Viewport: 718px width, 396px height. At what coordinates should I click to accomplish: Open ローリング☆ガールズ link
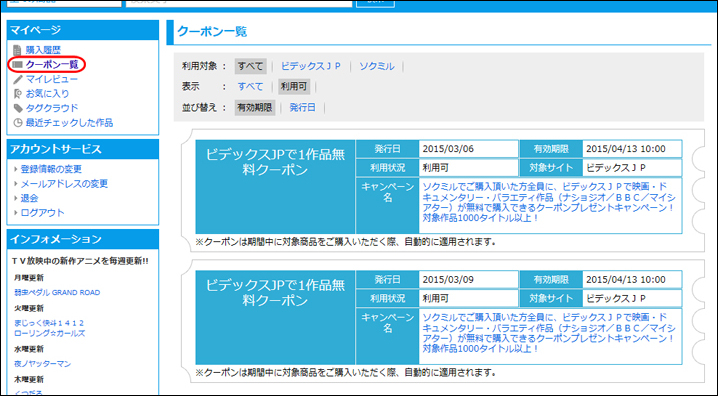click(49, 333)
